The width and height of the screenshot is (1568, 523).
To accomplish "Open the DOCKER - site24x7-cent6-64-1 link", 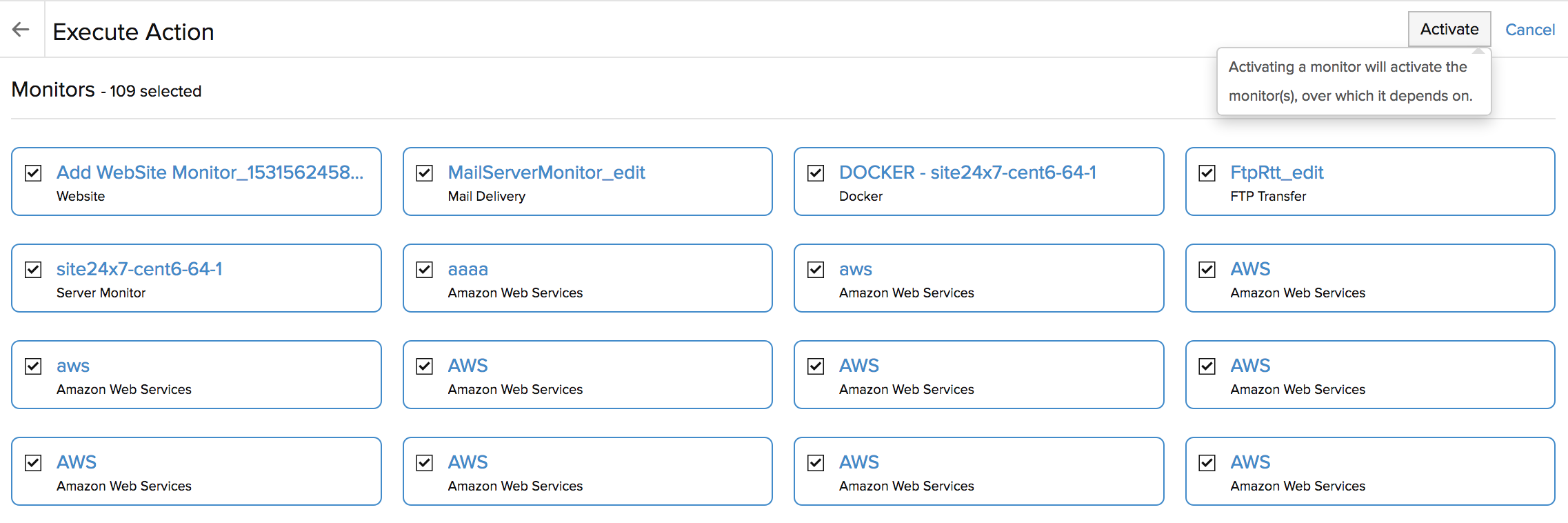I will click(x=967, y=172).
